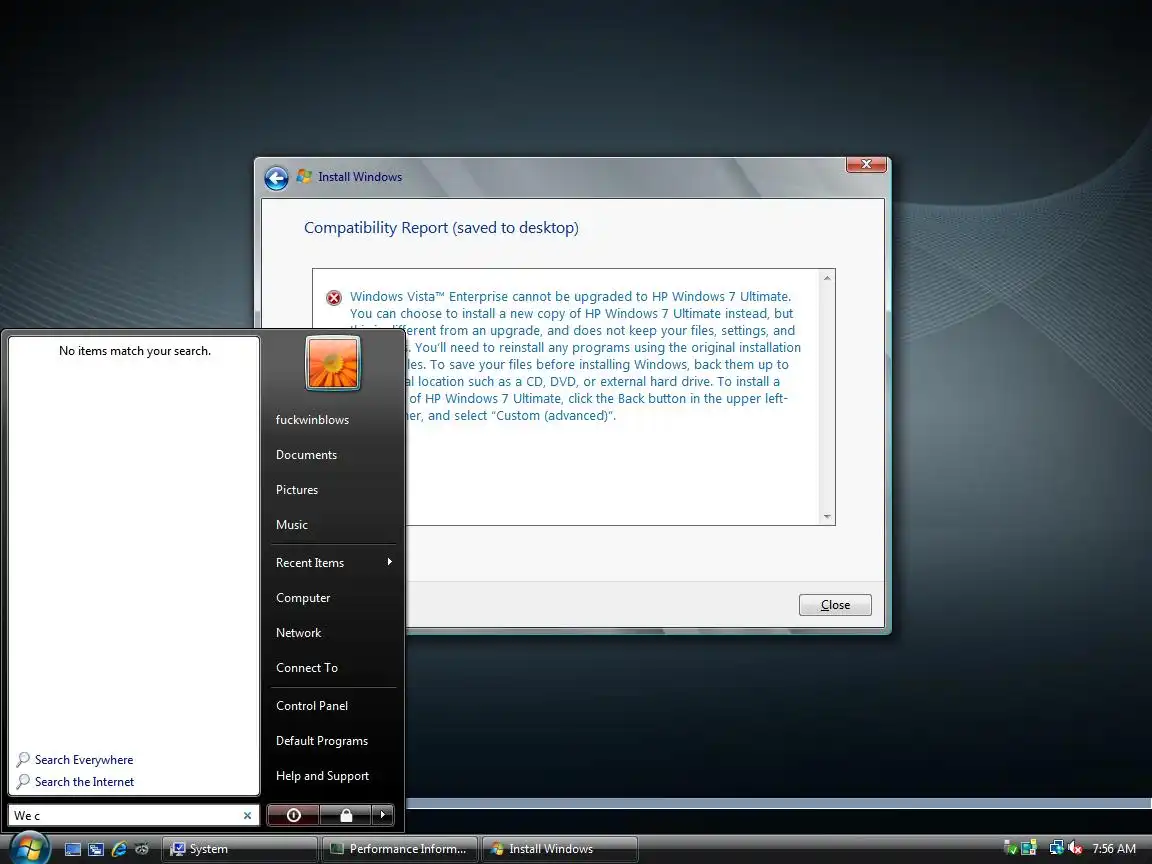Screen dimensions: 1152x864
Task: Switch to the Install Windows taskbar button
Action: tap(560, 849)
